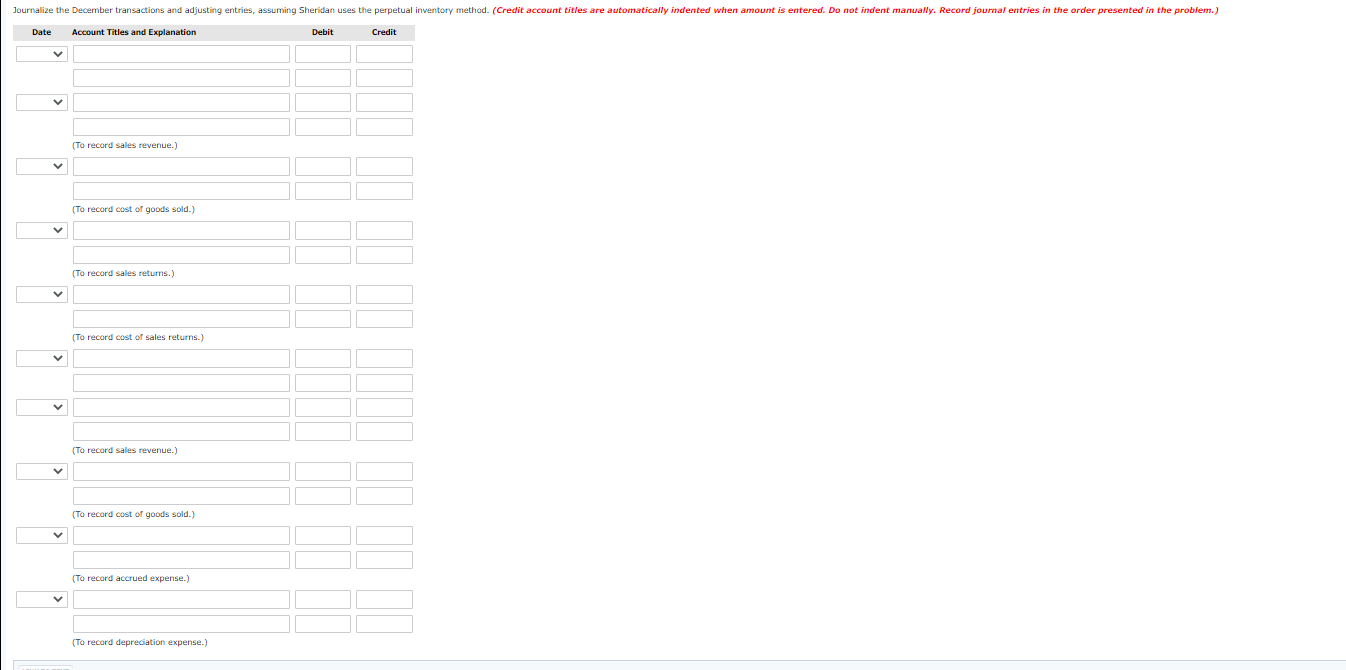This screenshot has width=1346, height=670.
Task: Click first-line debit field of the accrued expense entry
Action: point(323,536)
